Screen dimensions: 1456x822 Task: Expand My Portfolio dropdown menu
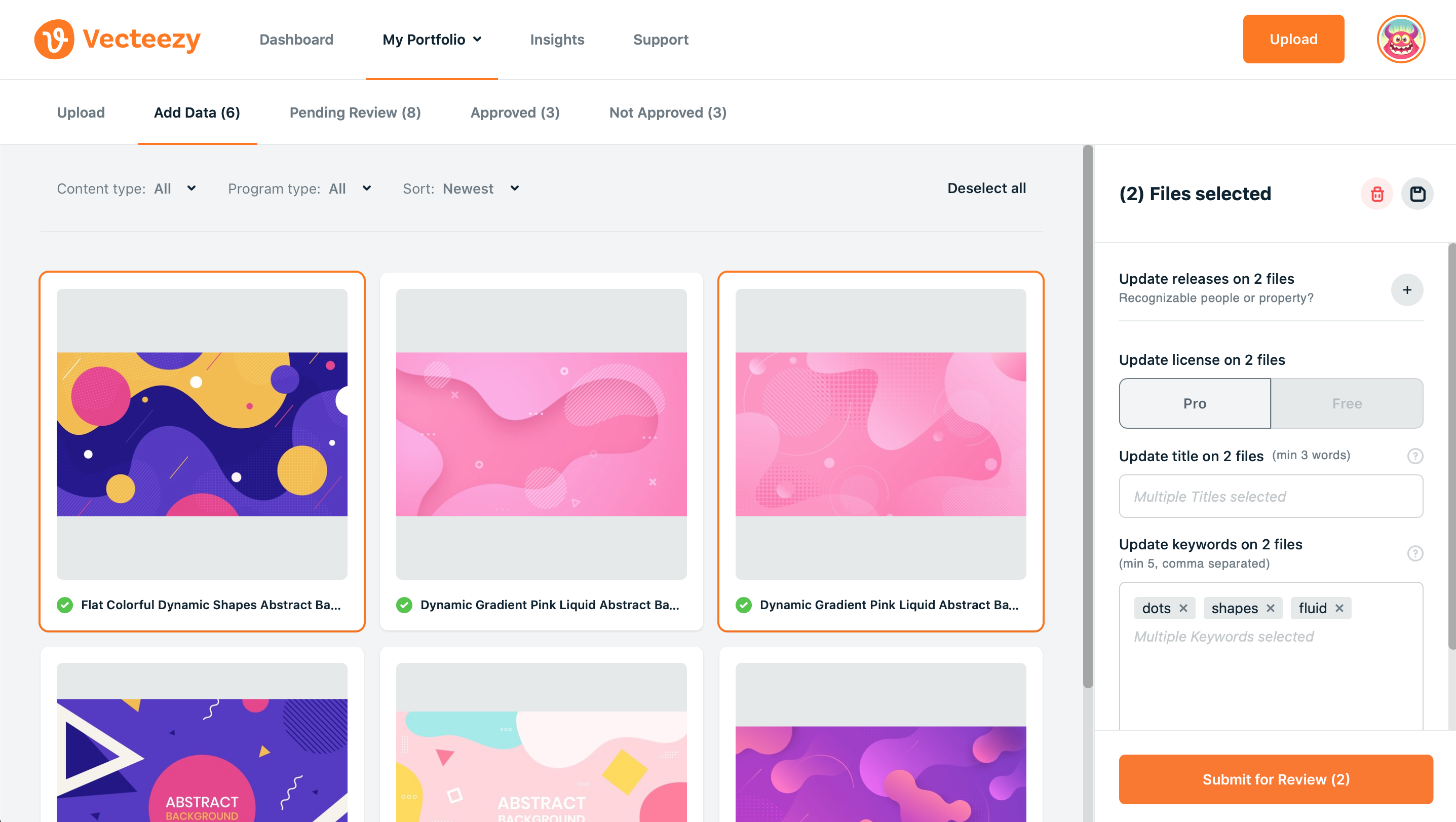(432, 39)
